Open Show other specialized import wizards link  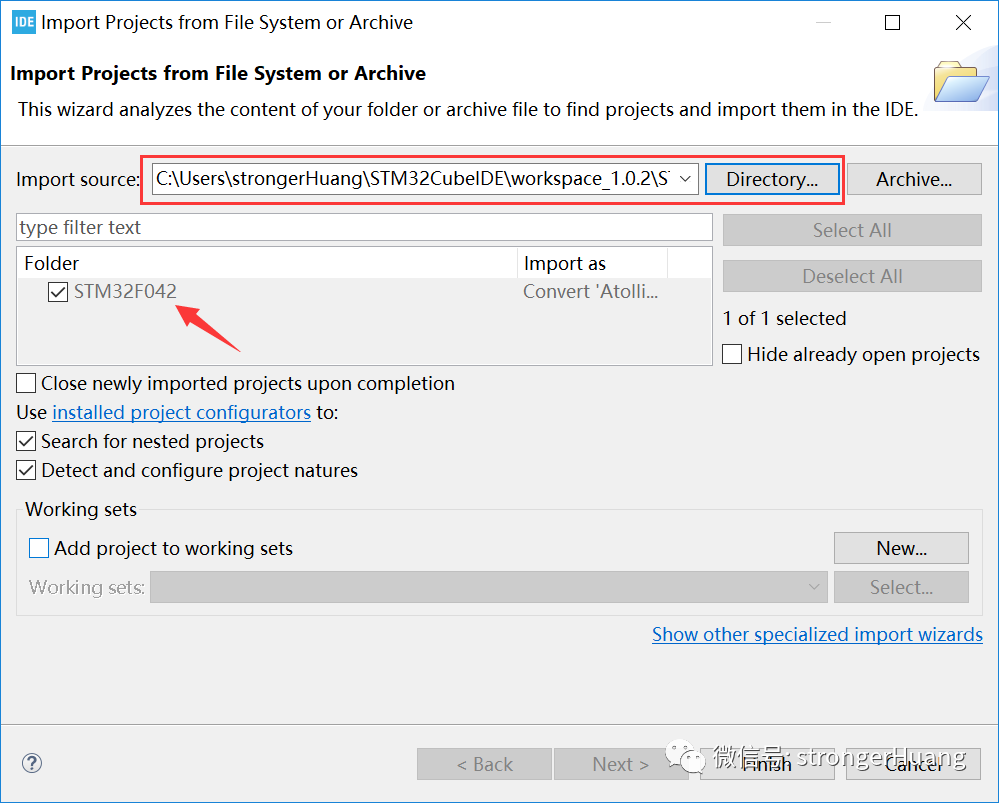[x=817, y=634]
